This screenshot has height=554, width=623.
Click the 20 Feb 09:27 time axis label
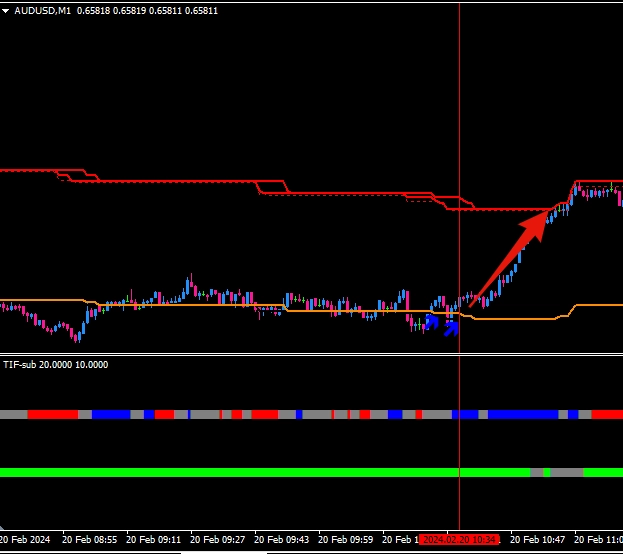coord(217,539)
